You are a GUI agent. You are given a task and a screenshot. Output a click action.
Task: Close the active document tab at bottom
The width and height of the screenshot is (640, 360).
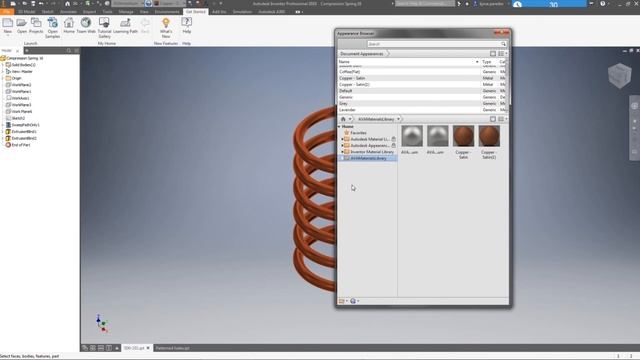pyautogui.click(x=148, y=348)
